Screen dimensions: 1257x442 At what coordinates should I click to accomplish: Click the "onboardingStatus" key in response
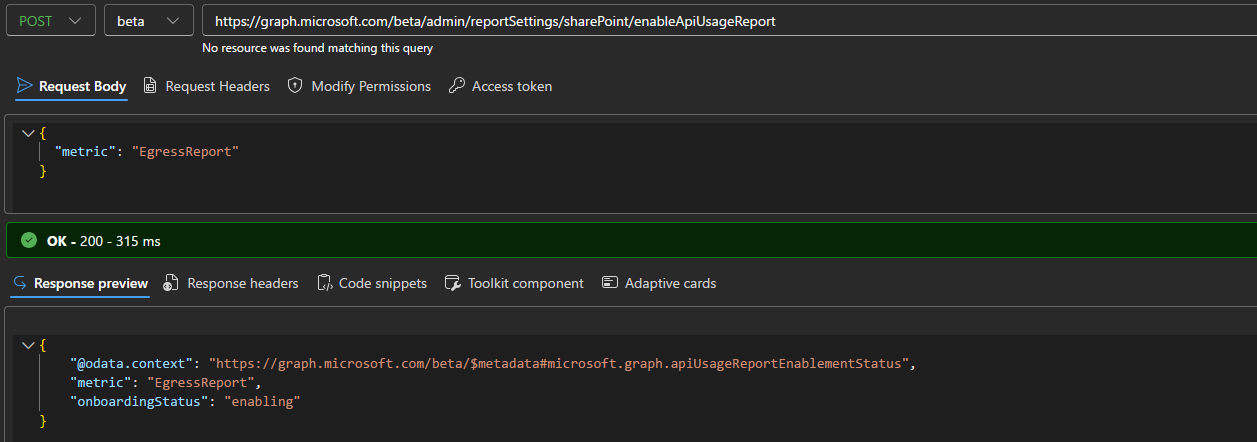tap(139, 402)
